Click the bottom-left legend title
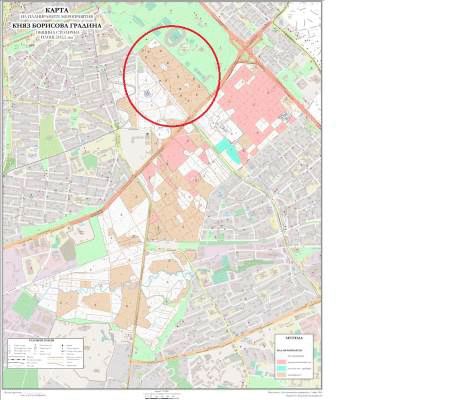 pos(41,340)
